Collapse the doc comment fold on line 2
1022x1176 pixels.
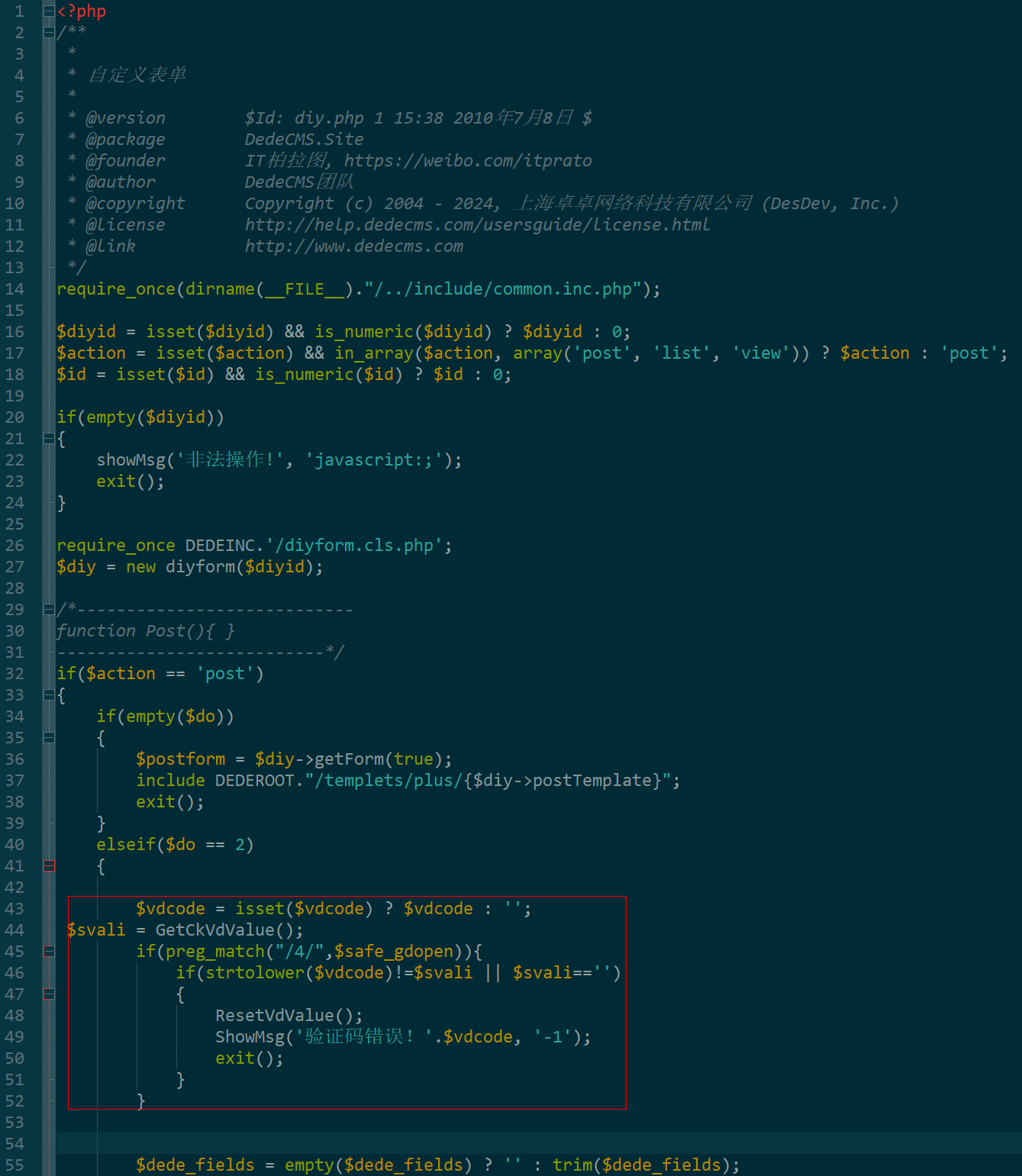pos(49,33)
